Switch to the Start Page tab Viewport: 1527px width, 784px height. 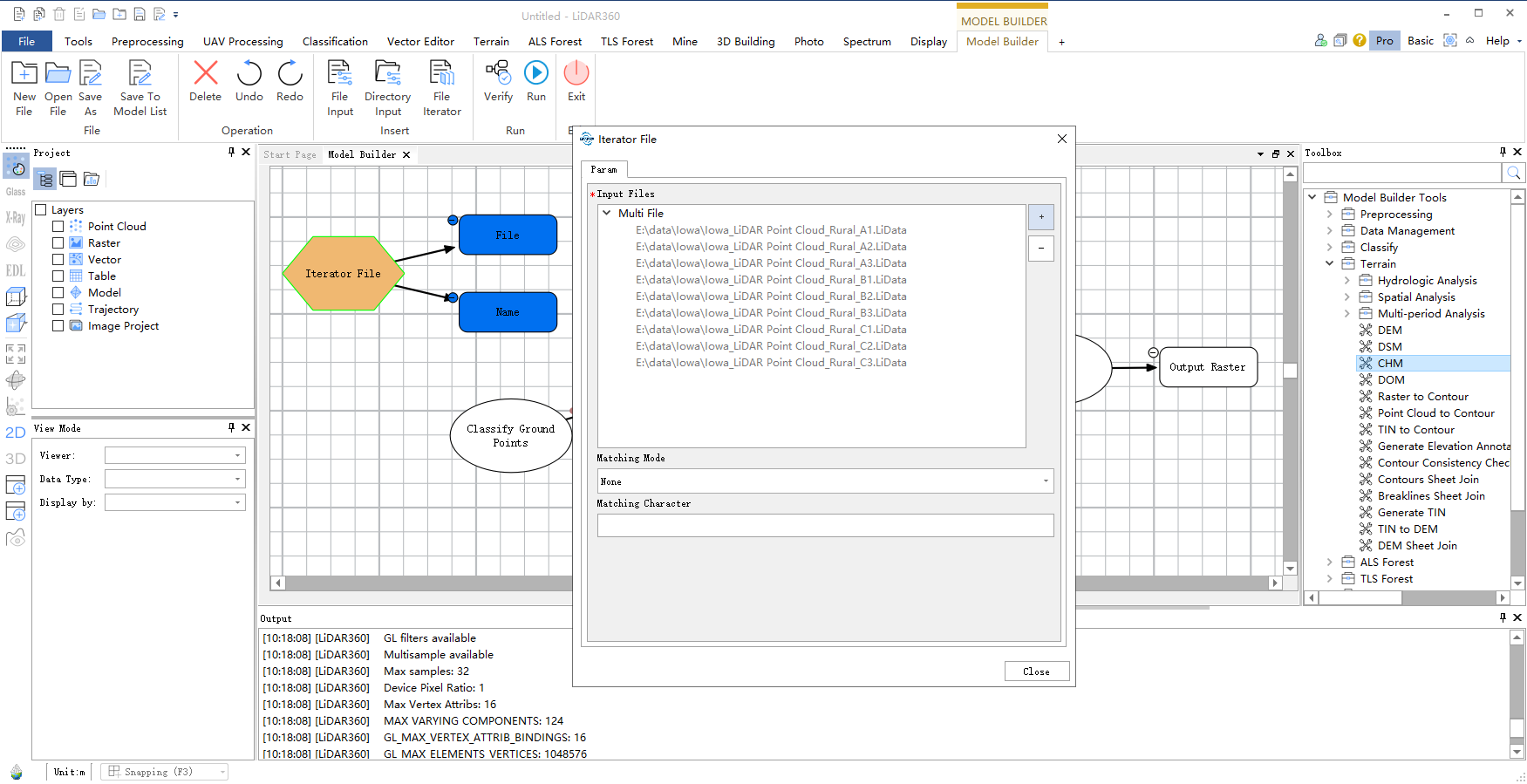point(290,154)
